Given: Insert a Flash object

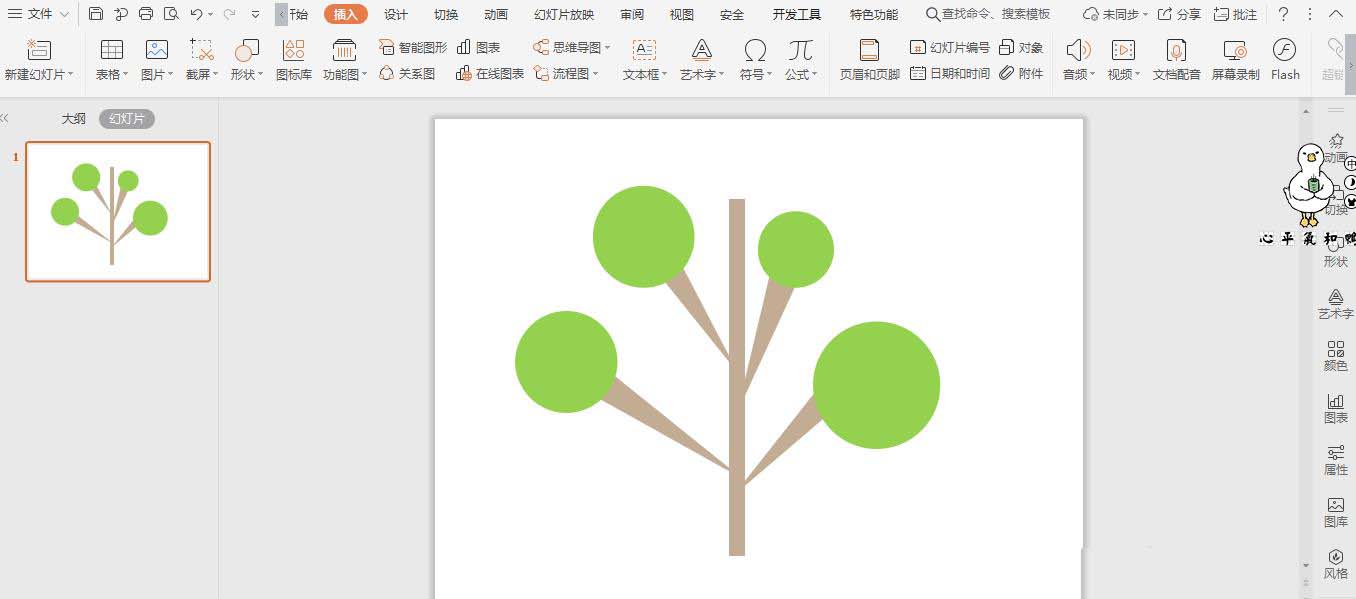Looking at the screenshot, I should pos(1284,51).
